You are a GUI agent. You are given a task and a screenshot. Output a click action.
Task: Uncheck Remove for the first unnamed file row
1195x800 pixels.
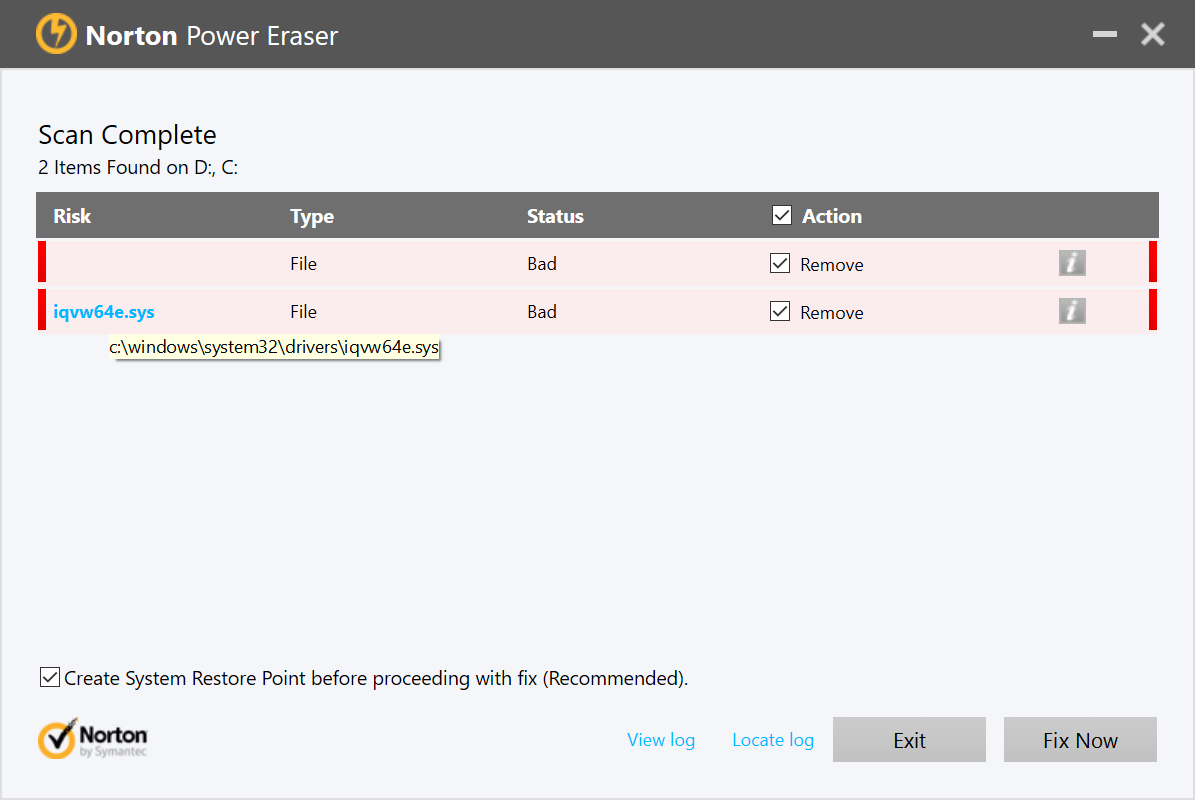(x=780, y=264)
